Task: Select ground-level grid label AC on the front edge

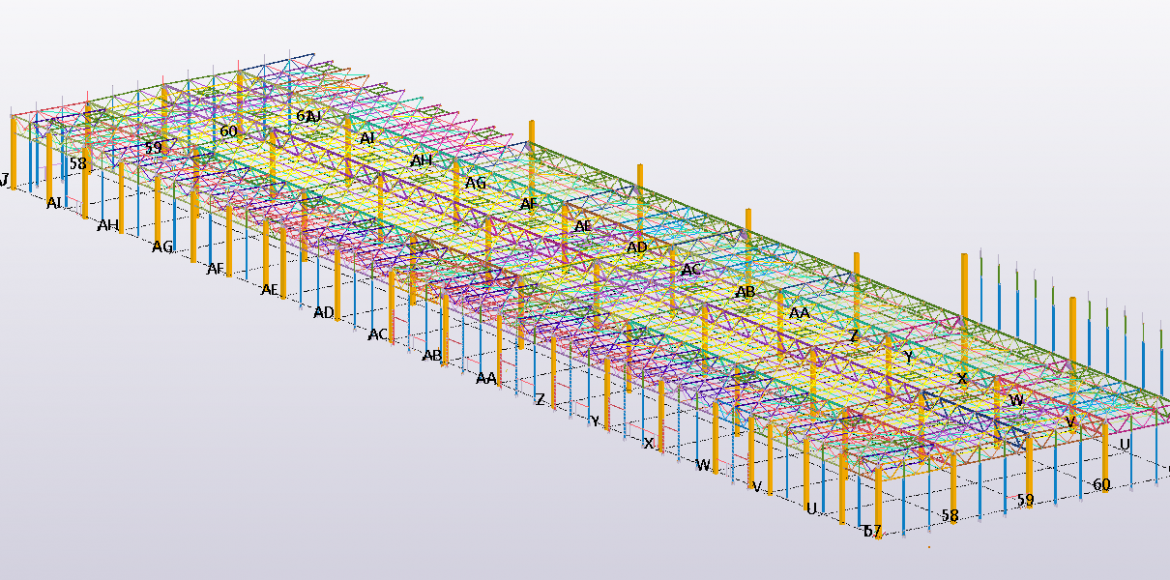Action: (x=377, y=334)
